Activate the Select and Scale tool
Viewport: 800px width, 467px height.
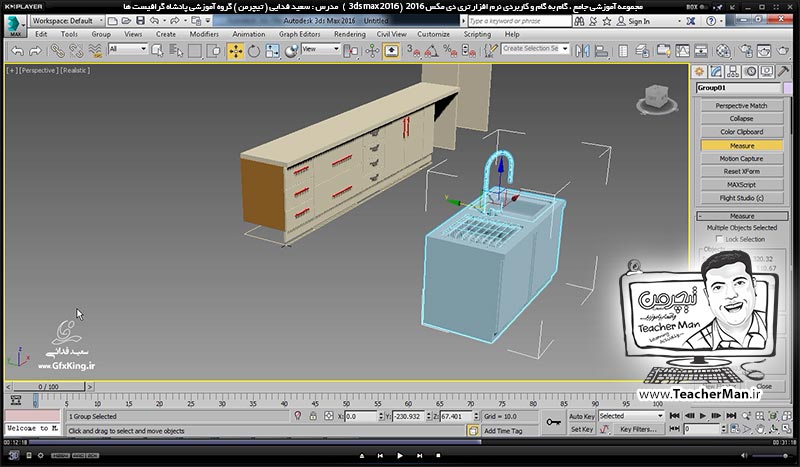272,51
